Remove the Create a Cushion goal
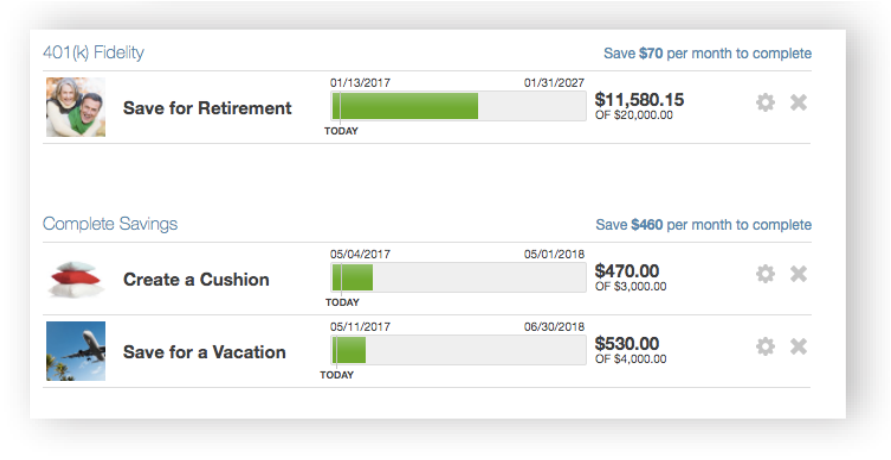Screen dimensions: 891x460 [798, 274]
